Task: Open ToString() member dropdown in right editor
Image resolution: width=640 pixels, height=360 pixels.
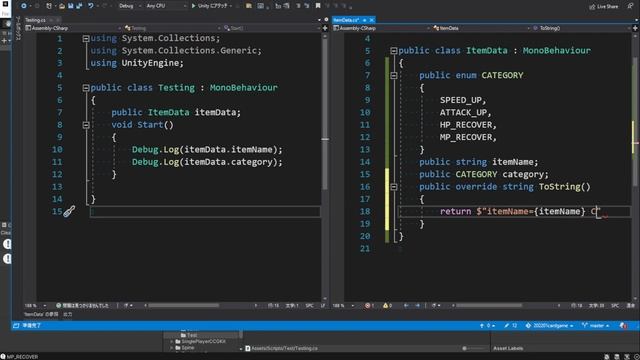Action: [x=582, y=28]
